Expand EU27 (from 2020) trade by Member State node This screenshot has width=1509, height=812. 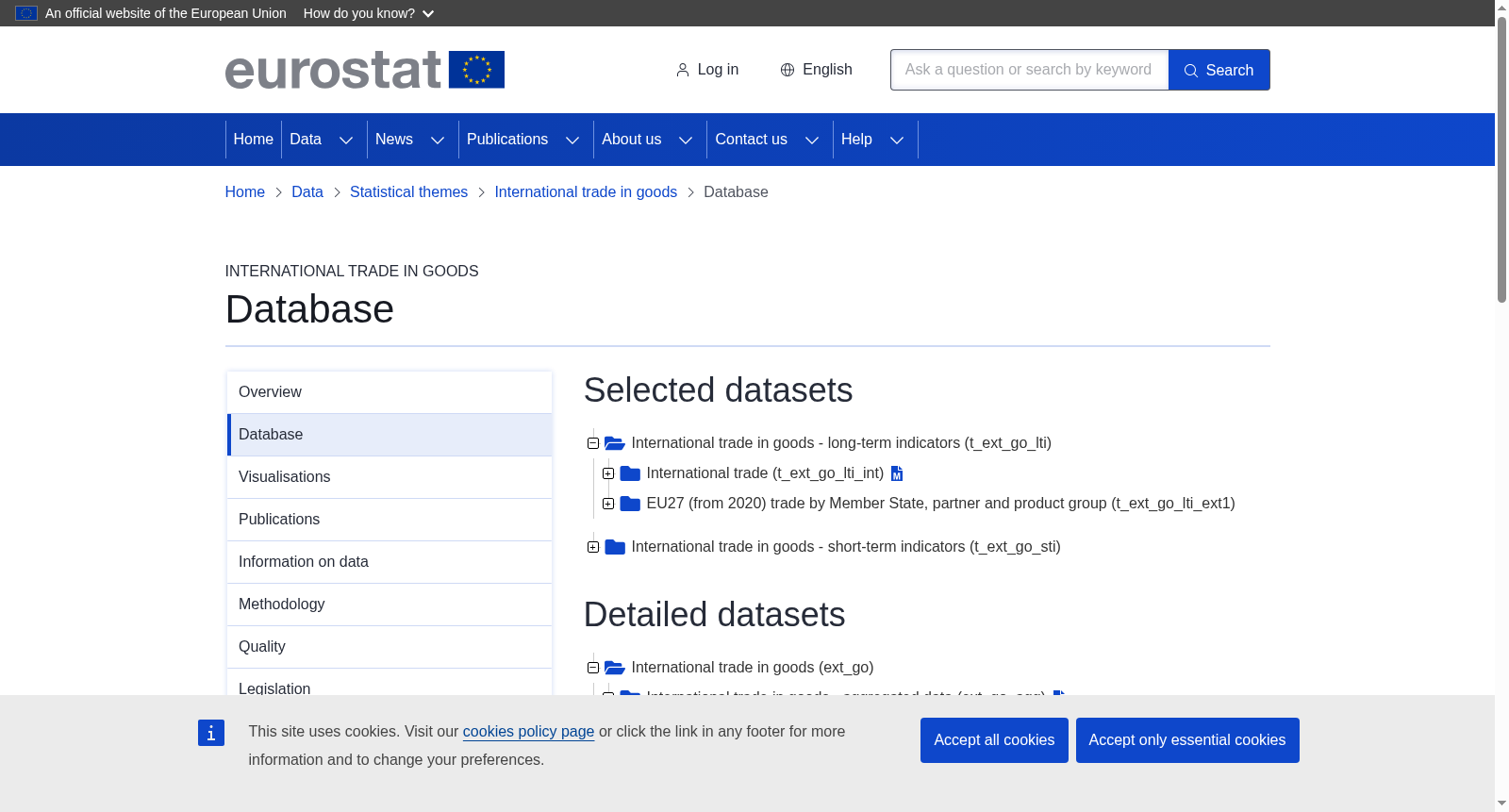coord(608,504)
